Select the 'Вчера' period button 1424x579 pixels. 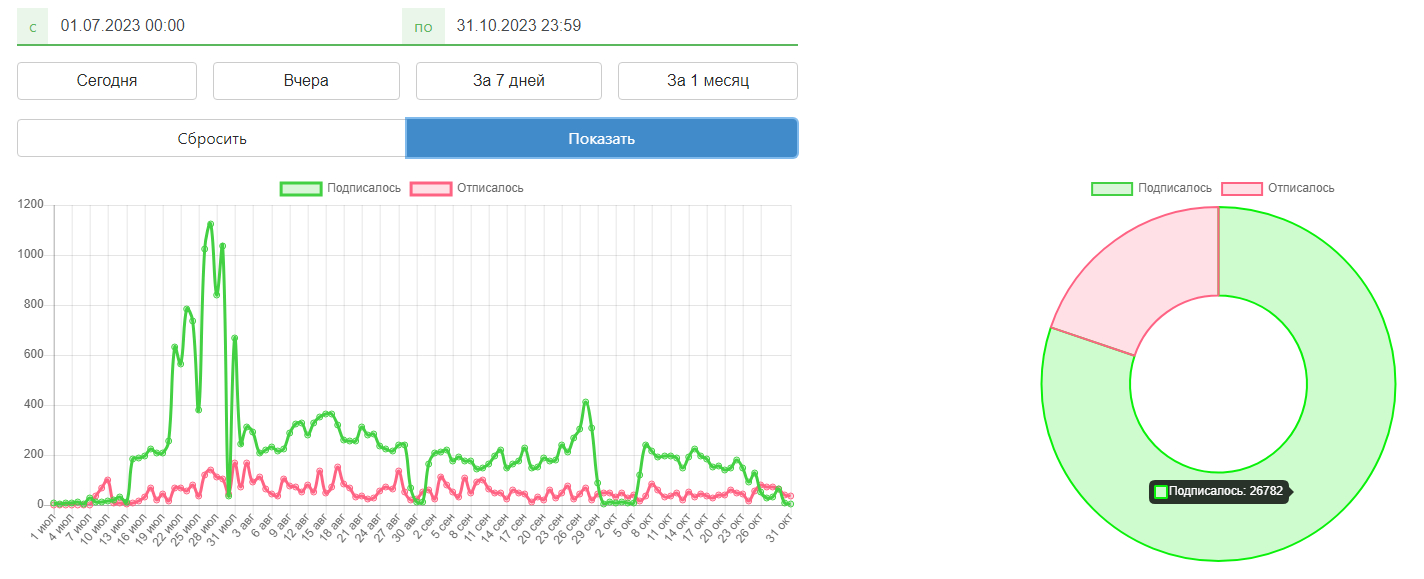point(306,81)
